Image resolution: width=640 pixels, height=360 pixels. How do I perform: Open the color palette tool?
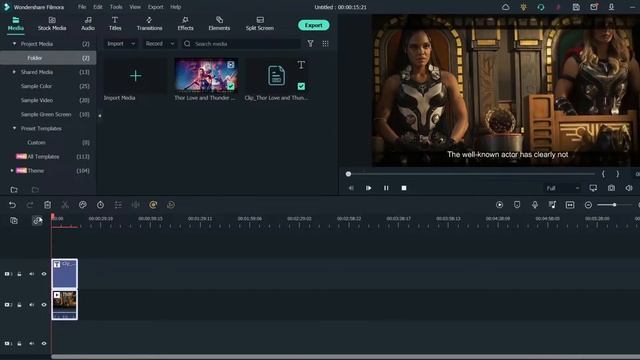click(82, 205)
